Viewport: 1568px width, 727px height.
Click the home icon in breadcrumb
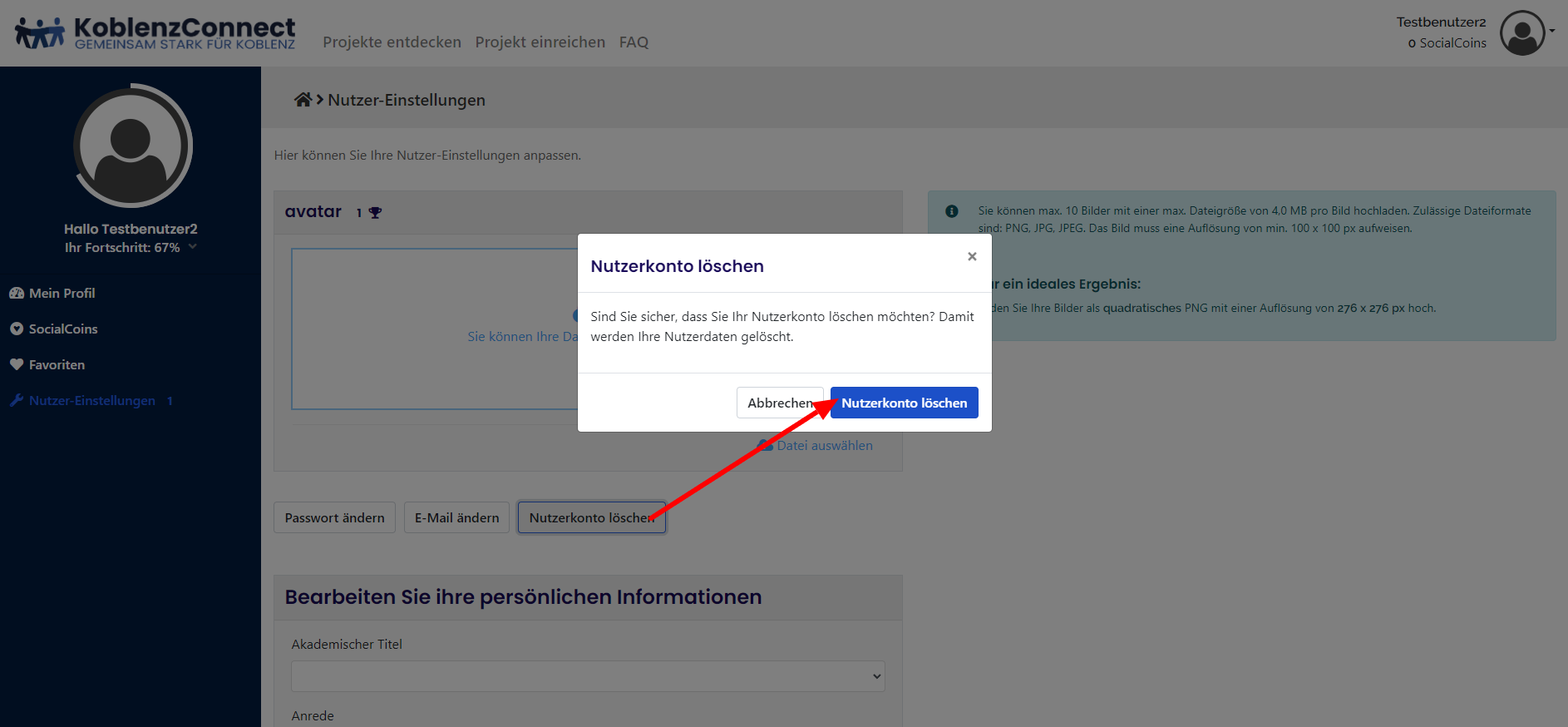pos(303,100)
